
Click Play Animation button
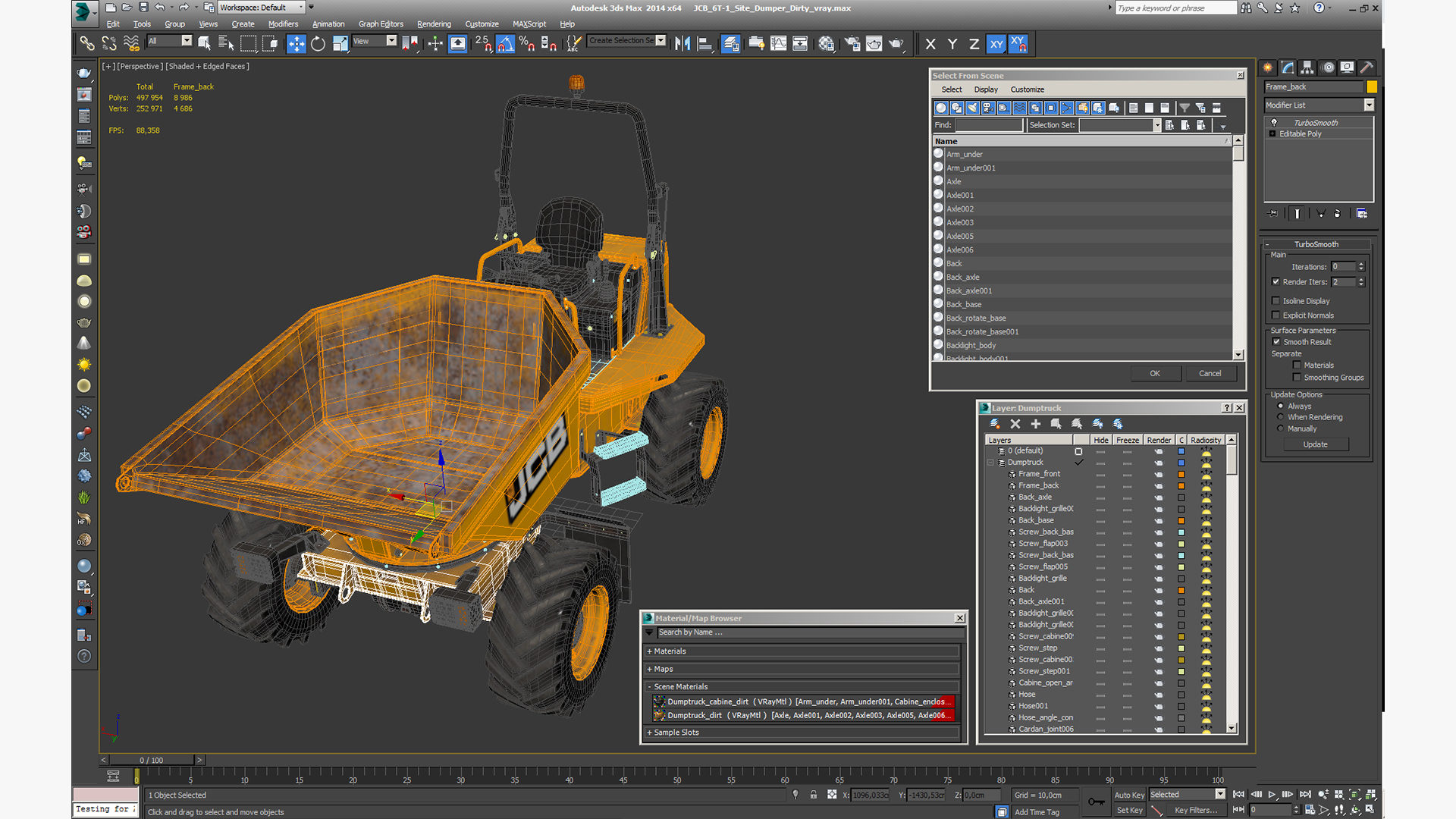coord(1272,795)
